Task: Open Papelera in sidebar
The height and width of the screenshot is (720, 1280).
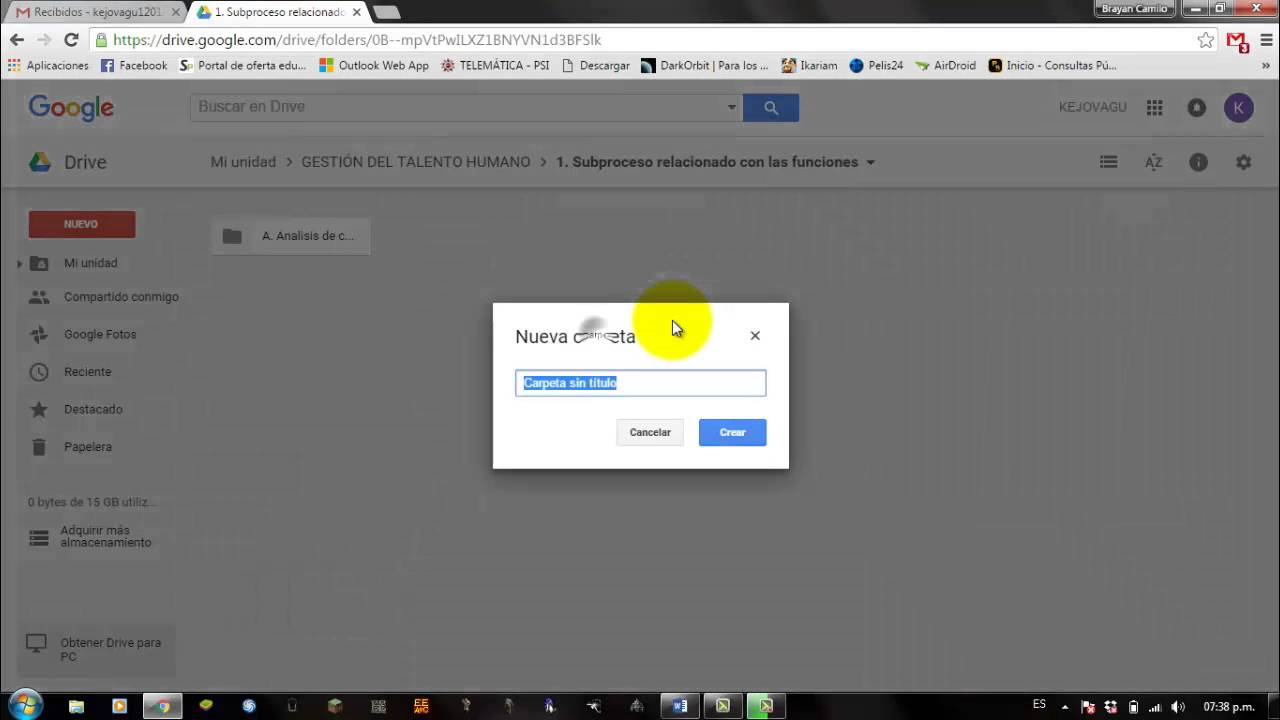Action: pos(88,447)
